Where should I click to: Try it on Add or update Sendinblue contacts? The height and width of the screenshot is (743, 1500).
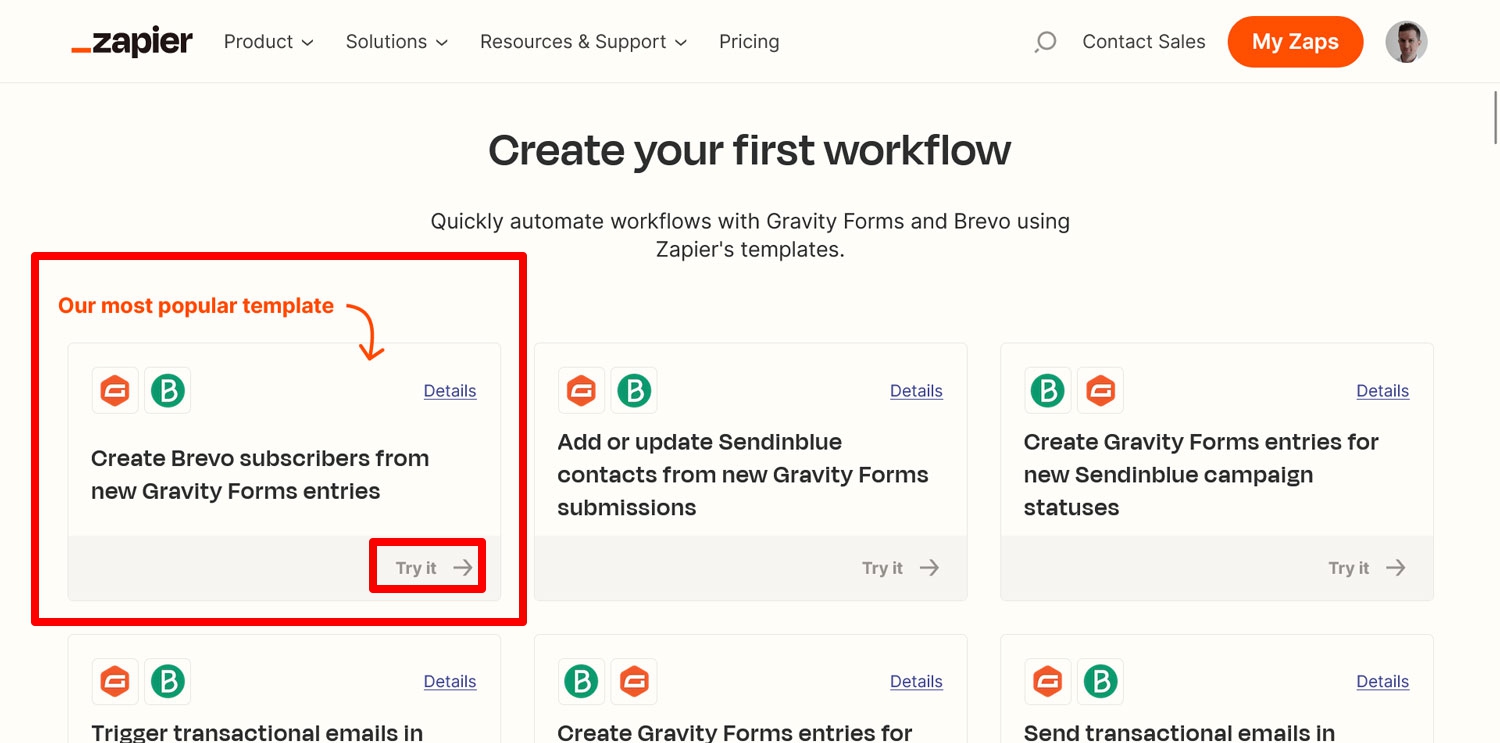coord(901,568)
